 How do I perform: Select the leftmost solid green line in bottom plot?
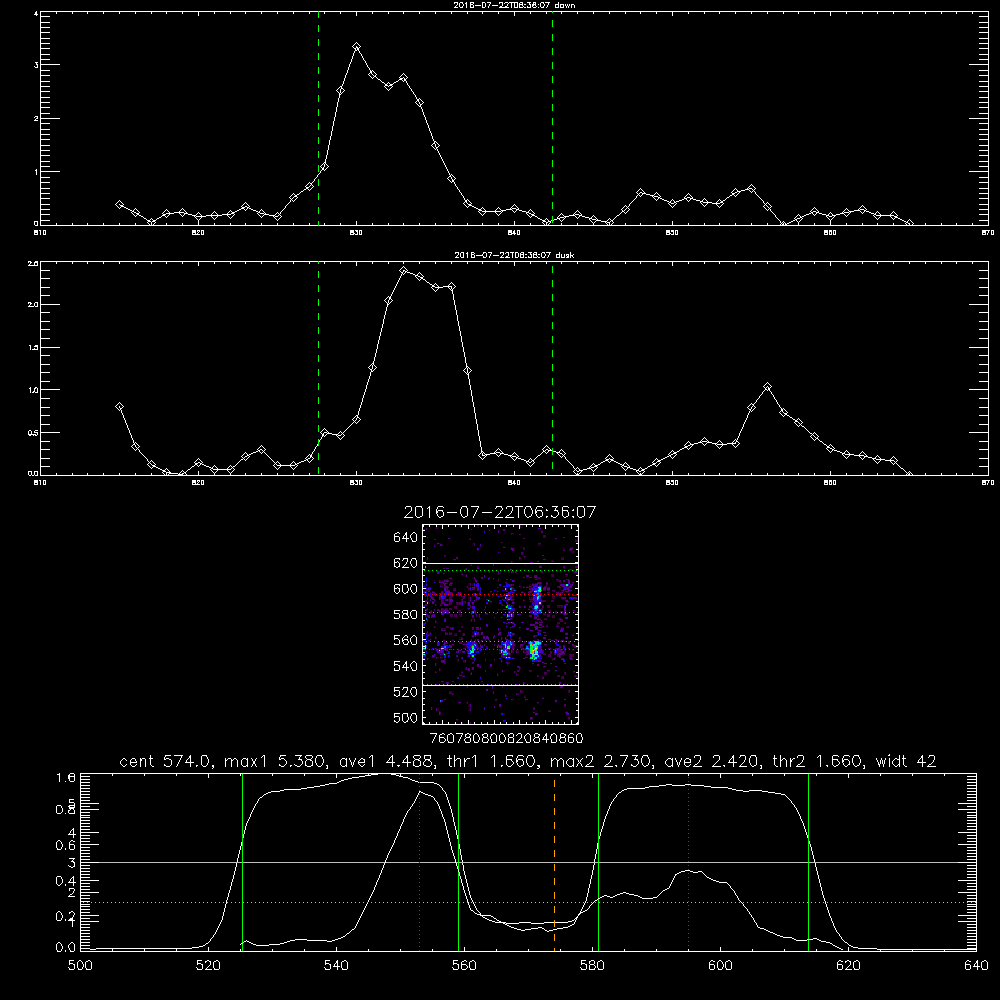click(242, 861)
